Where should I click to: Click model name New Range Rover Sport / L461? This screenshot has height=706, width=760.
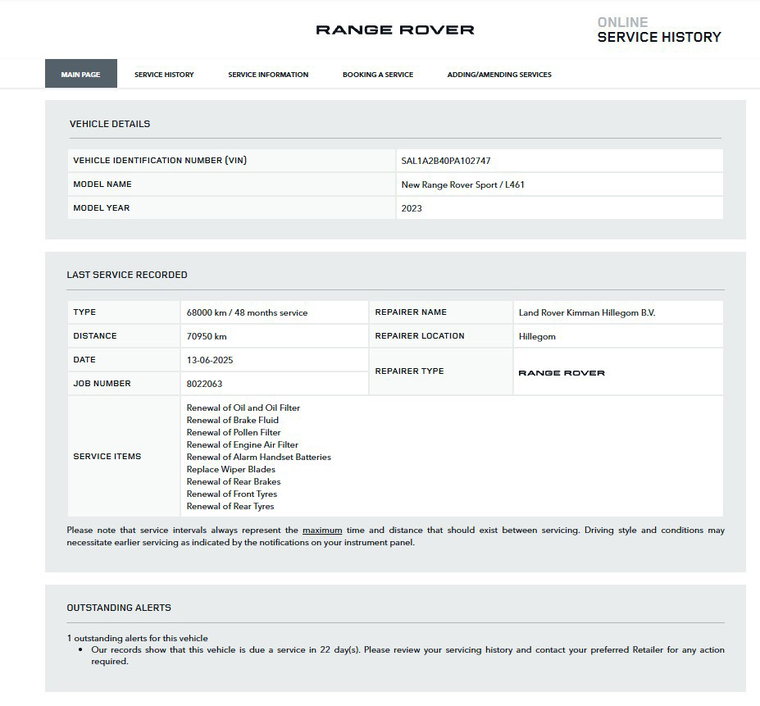click(x=462, y=185)
